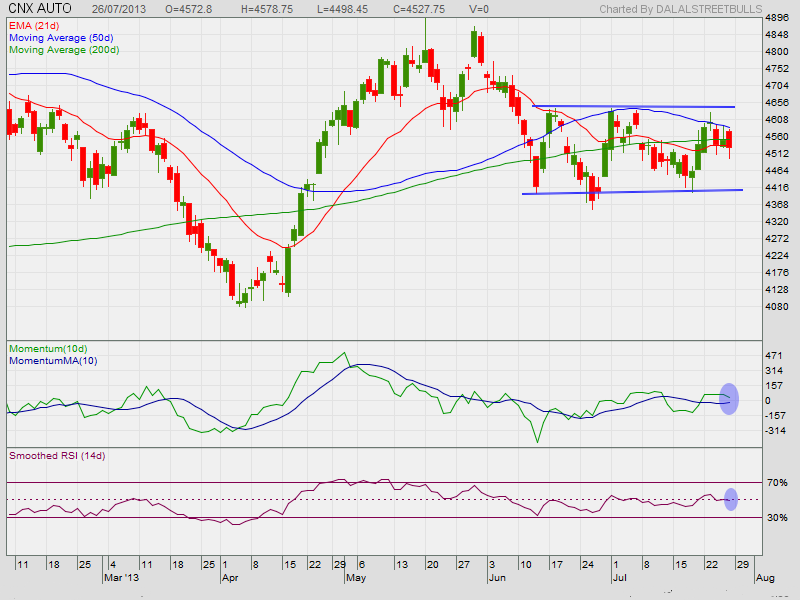
Task: Click the 4656 price axis label
Action: click(x=777, y=103)
